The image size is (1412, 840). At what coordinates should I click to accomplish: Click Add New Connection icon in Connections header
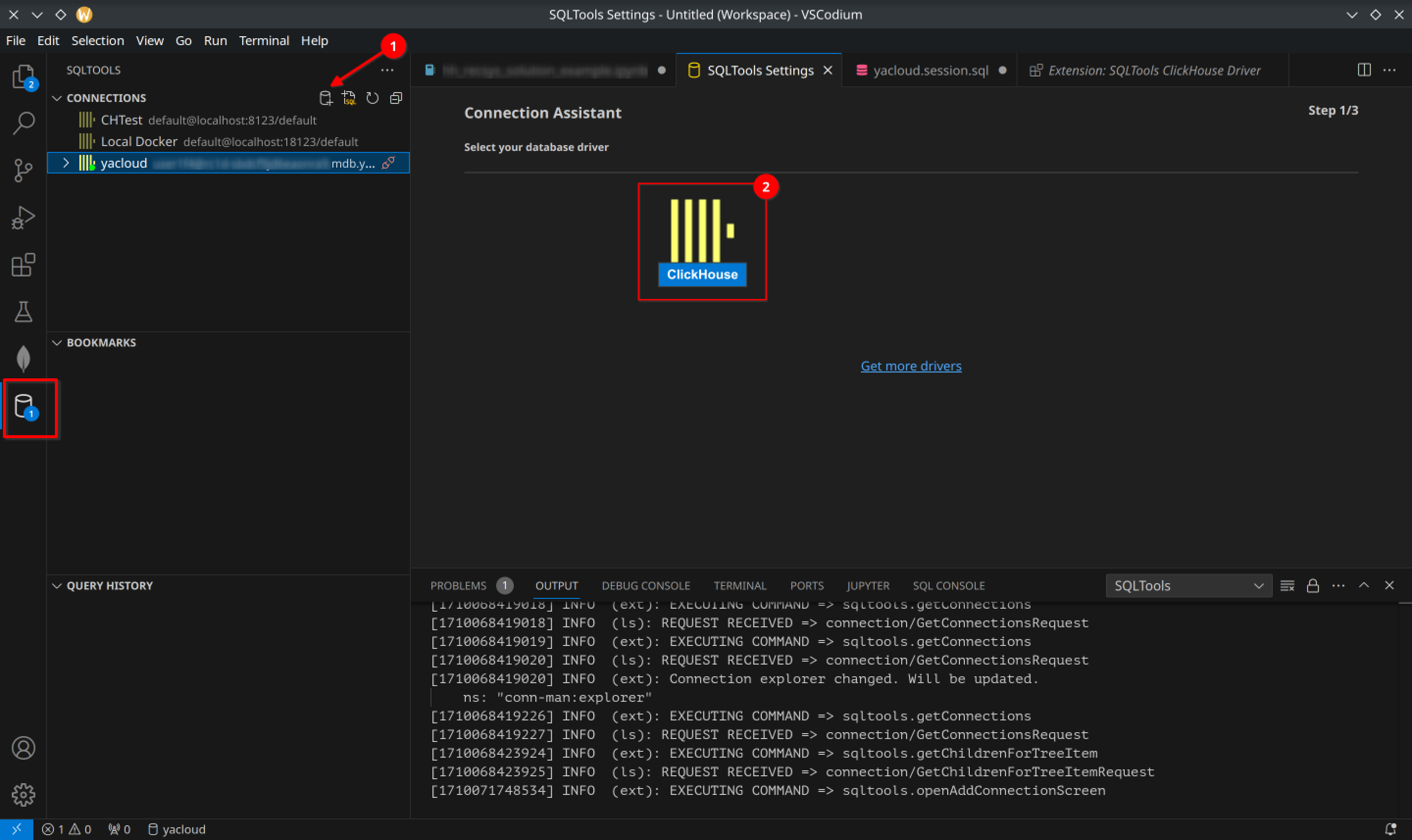[325, 98]
